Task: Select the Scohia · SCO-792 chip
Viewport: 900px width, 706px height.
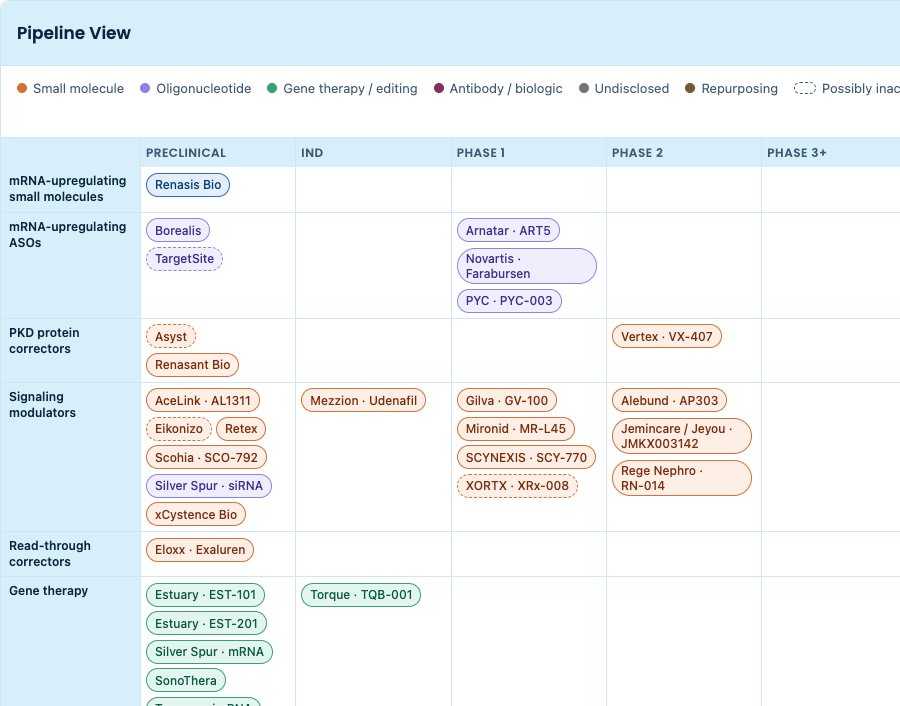Action: (206, 457)
